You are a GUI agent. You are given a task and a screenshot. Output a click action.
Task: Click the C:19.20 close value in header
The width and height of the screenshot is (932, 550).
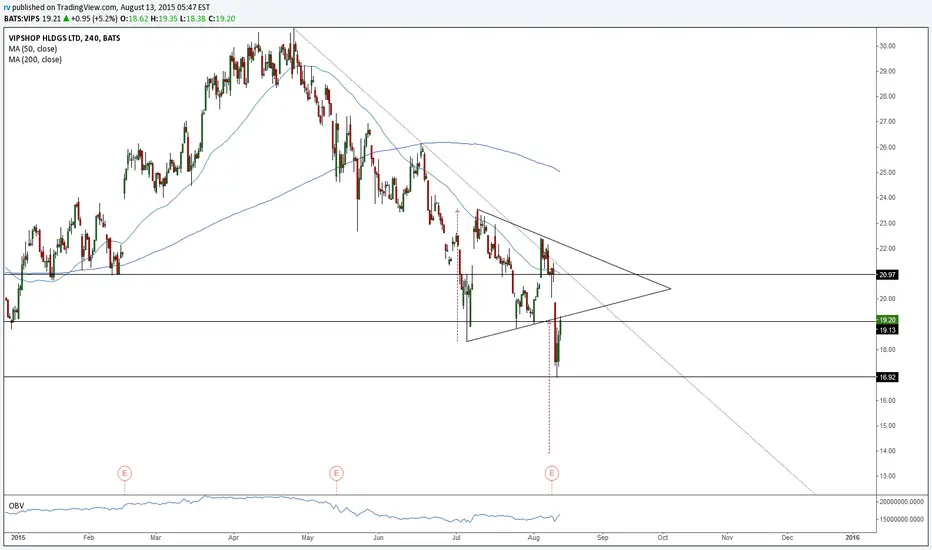pos(221,18)
